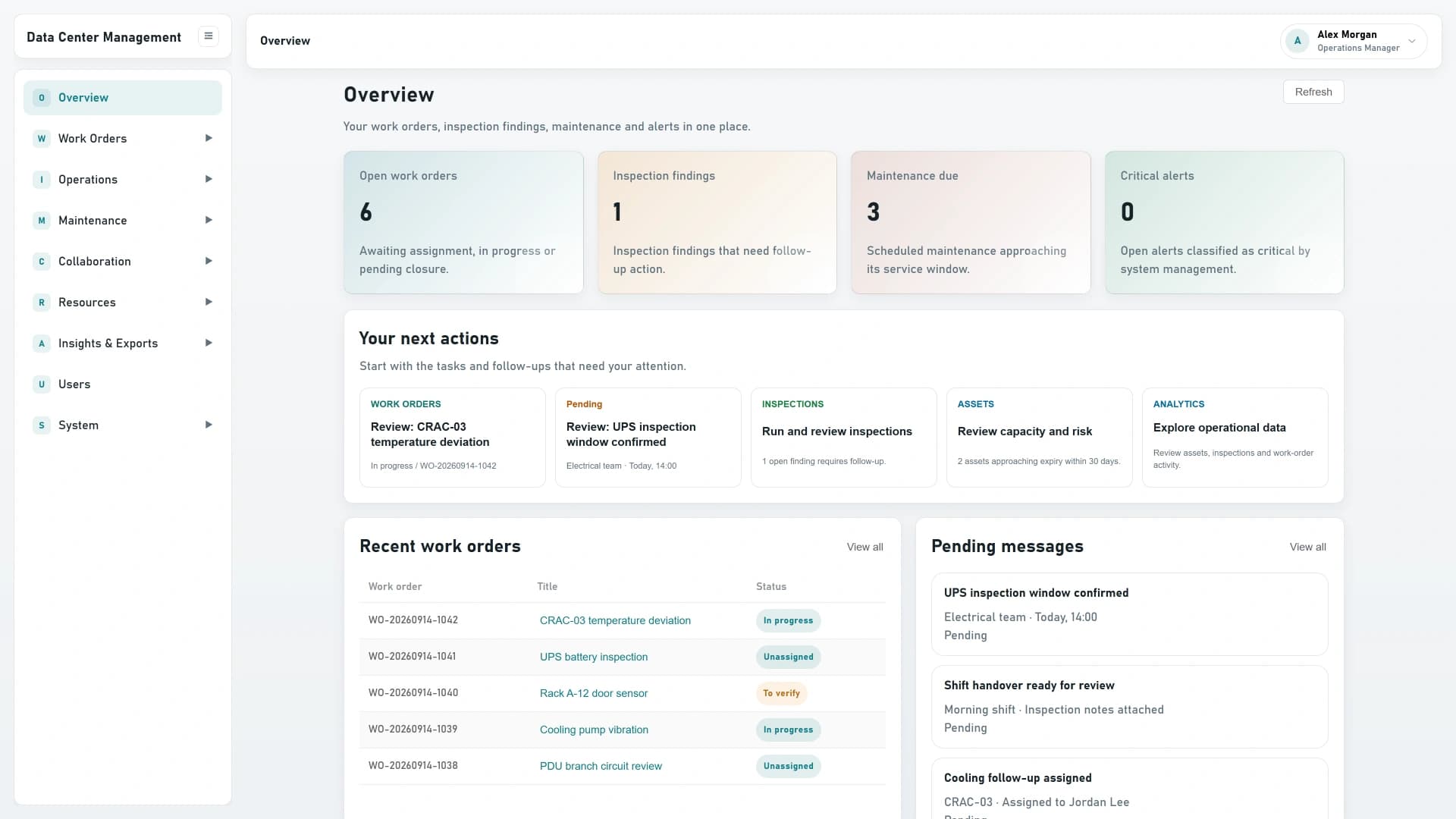Refresh the overview dashboard
Image resolution: width=1456 pixels, height=819 pixels.
pyautogui.click(x=1313, y=92)
